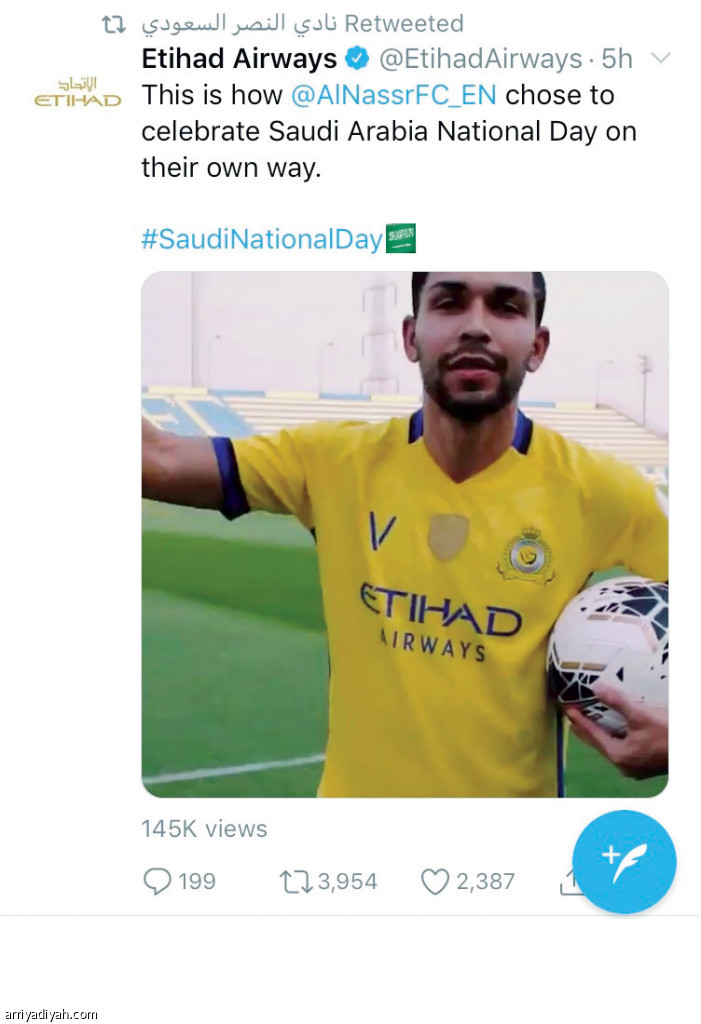Open the Etihad Airways profile logo avatar
The height and width of the screenshot is (1024, 701).
[x=77, y=92]
